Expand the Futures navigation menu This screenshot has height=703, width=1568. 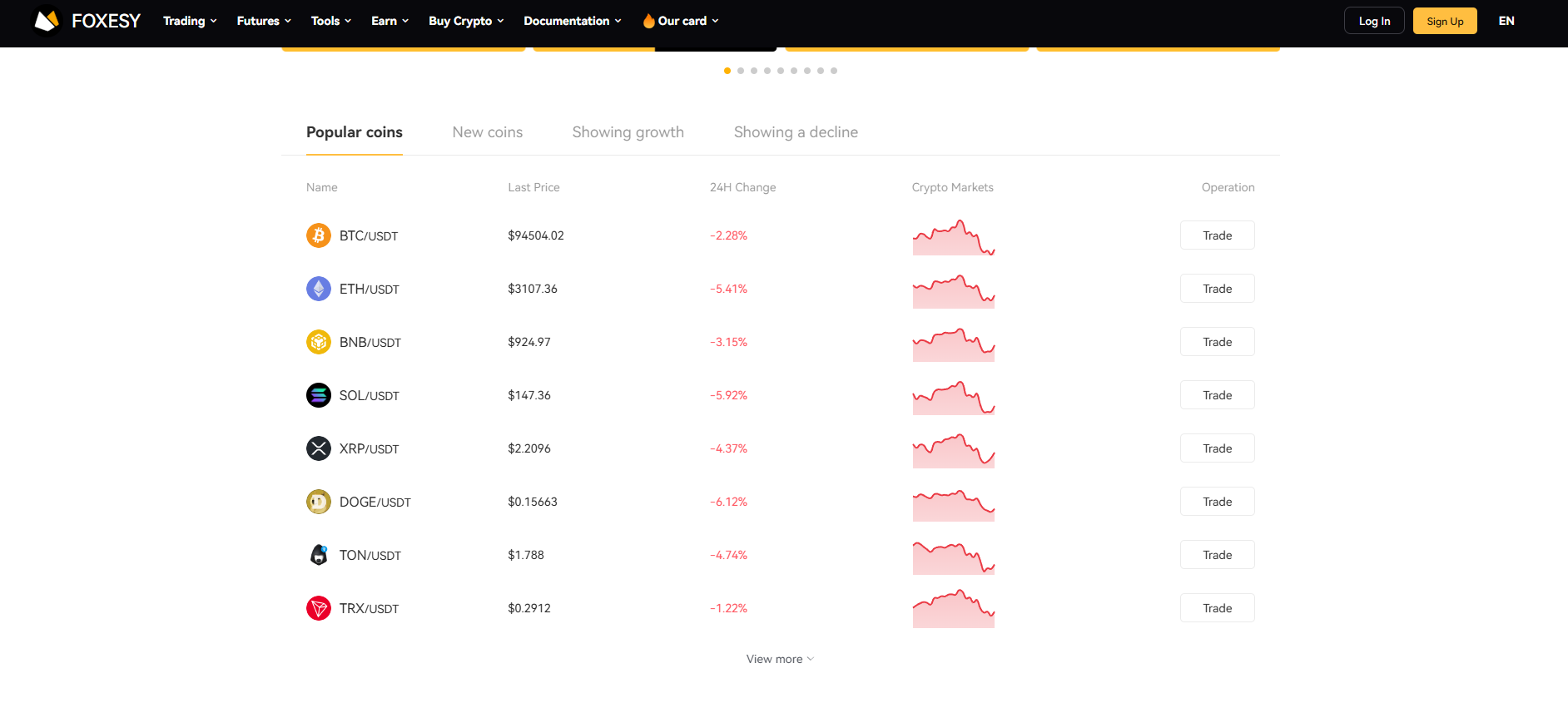pyautogui.click(x=264, y=21)
